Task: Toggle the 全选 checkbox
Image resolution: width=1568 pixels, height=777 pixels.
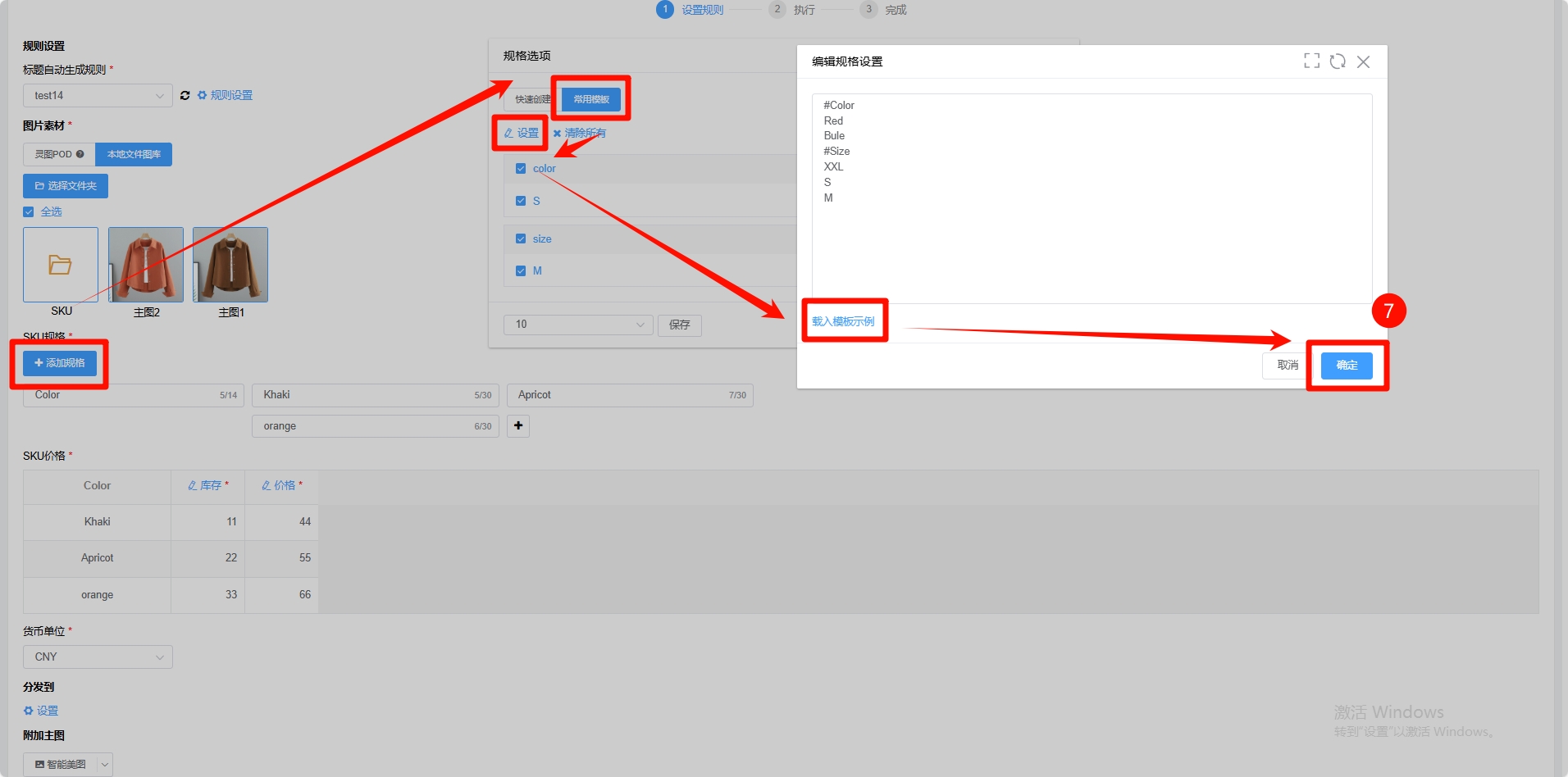Action: 29,211
